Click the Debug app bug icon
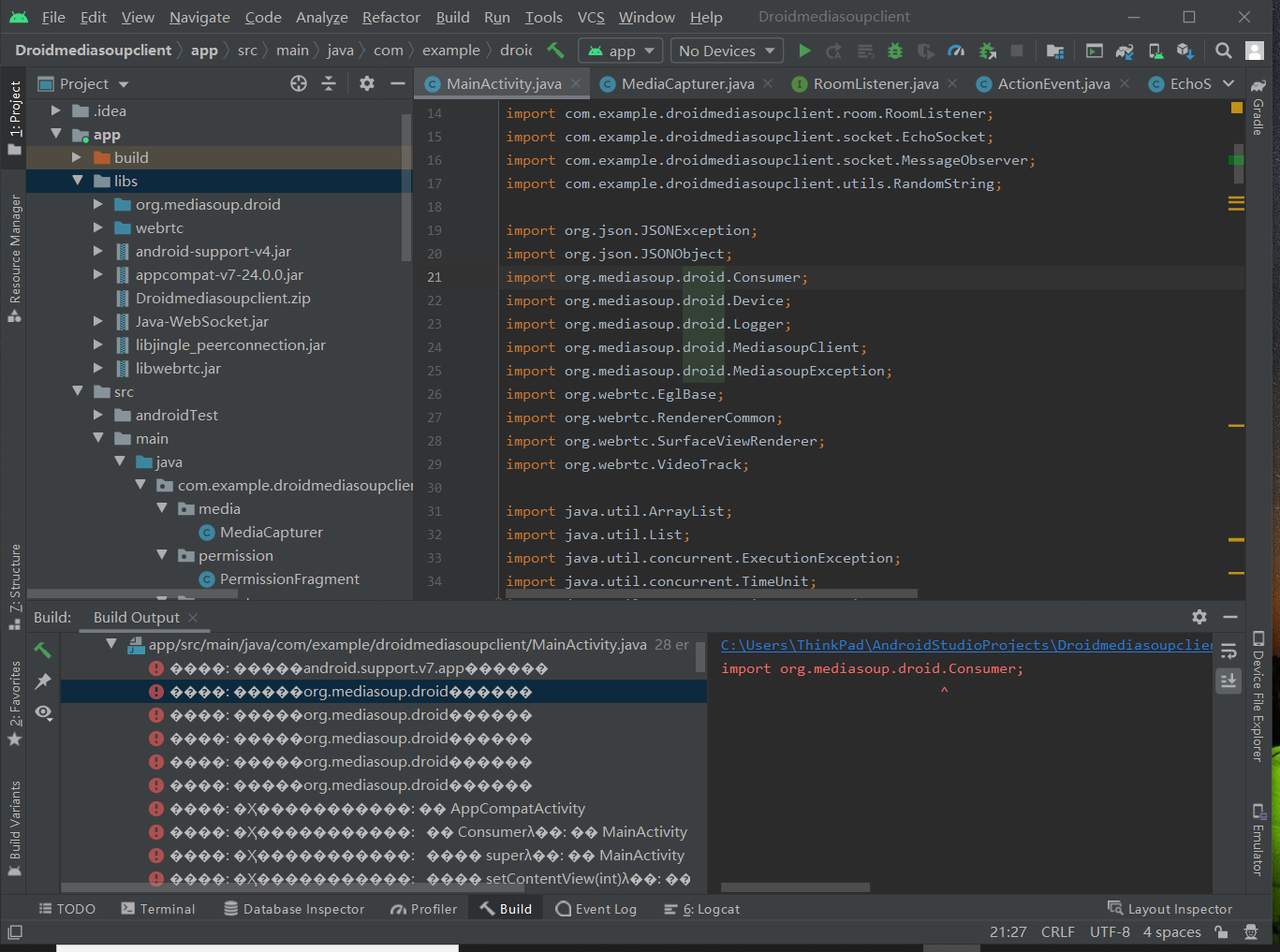 click(x=895, y=51)
